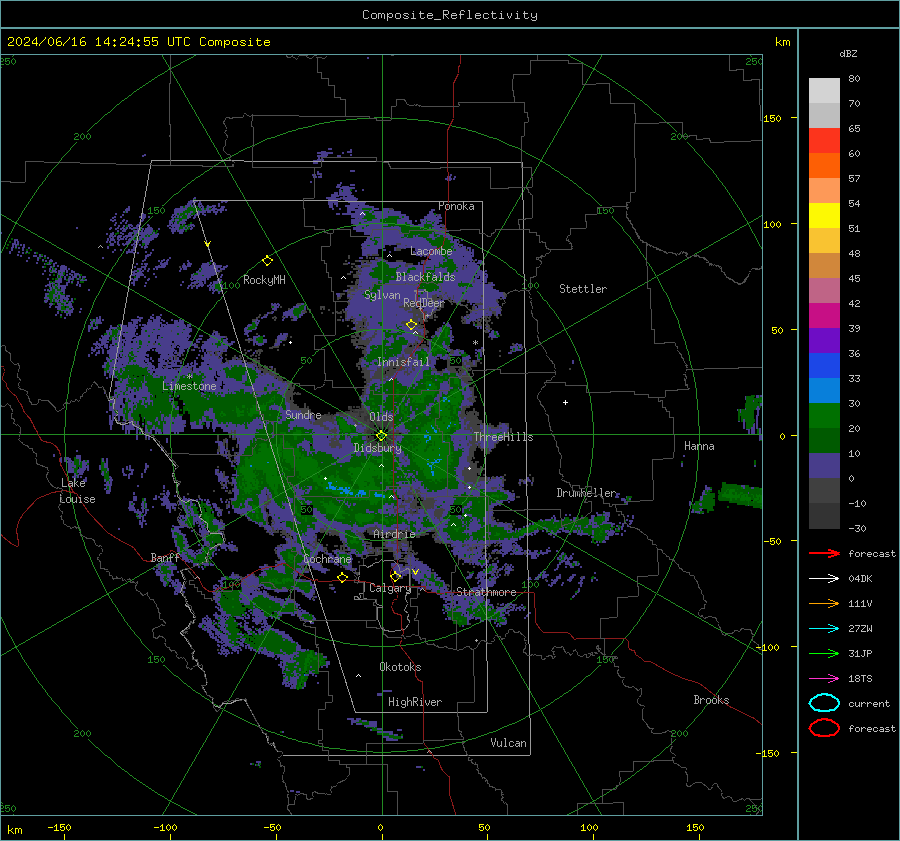Click the Vulcan label
The image size is (900, 841).
(x=508, y=743)
